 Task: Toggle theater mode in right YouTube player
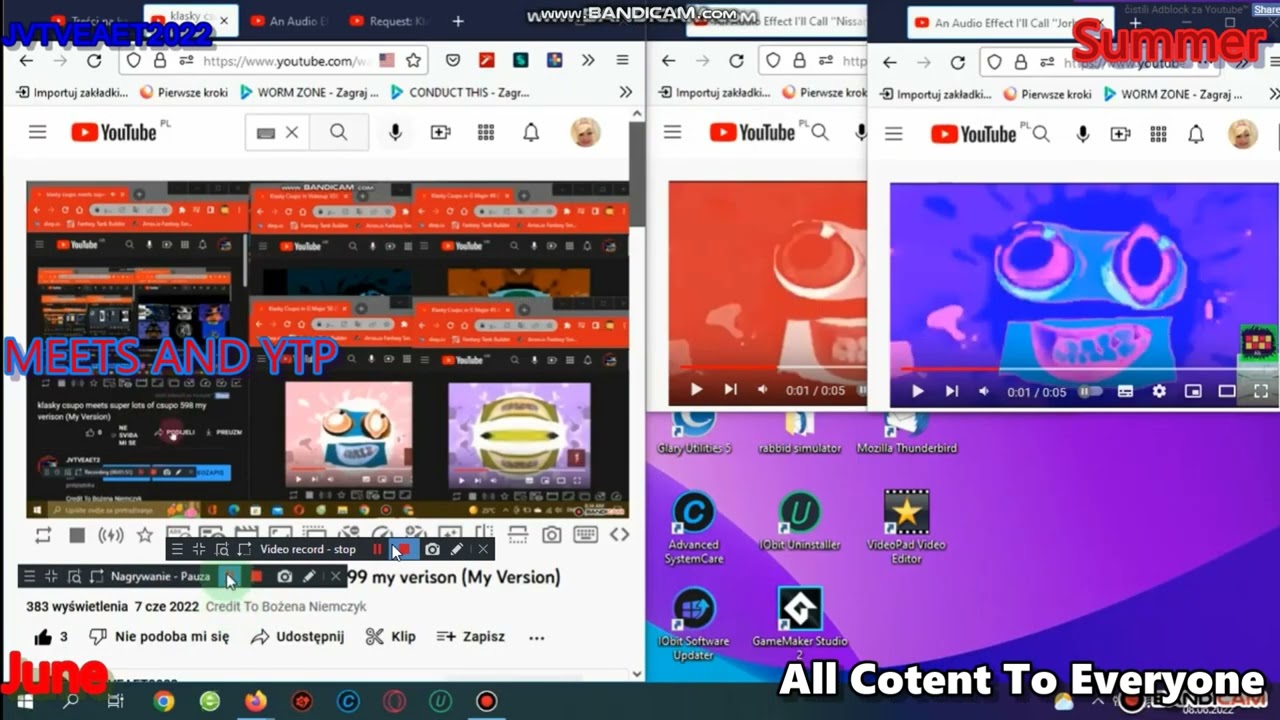[1227, 392]
